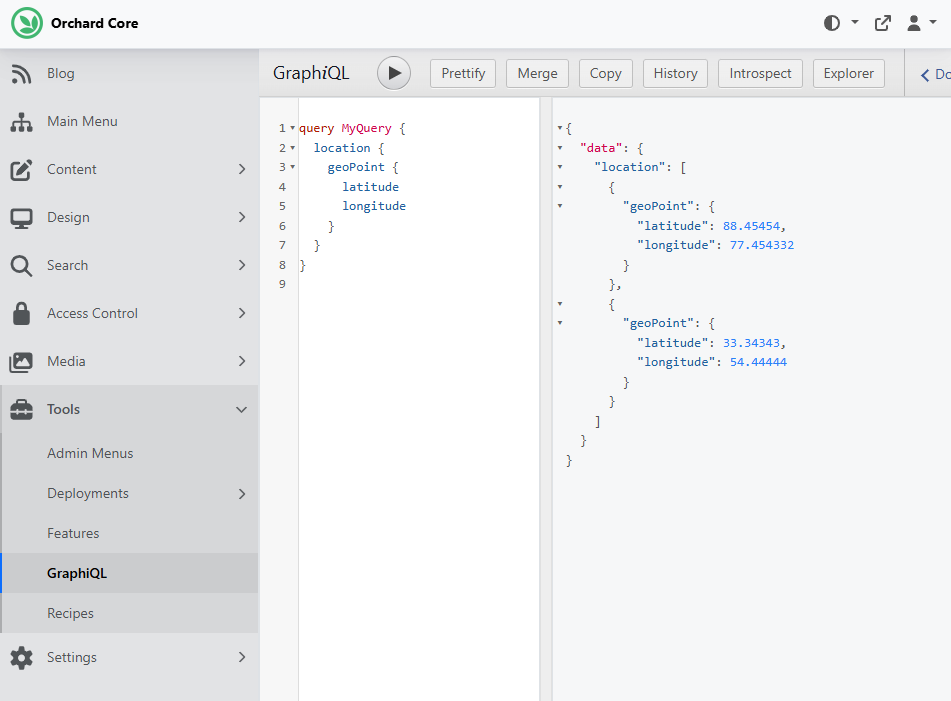Screen dimensions: 951x701
Task: Select the Content menu label
Action: (72, 169)
